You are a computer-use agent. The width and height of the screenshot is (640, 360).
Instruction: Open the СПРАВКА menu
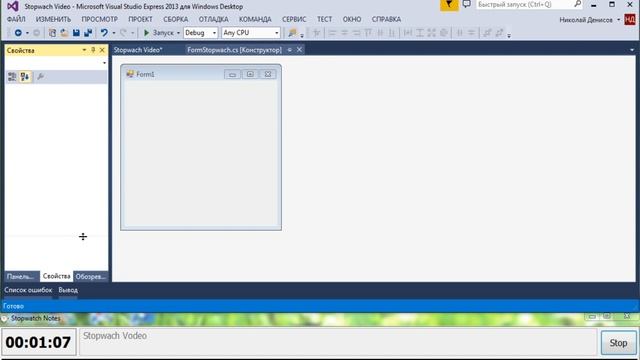point(386,19)
